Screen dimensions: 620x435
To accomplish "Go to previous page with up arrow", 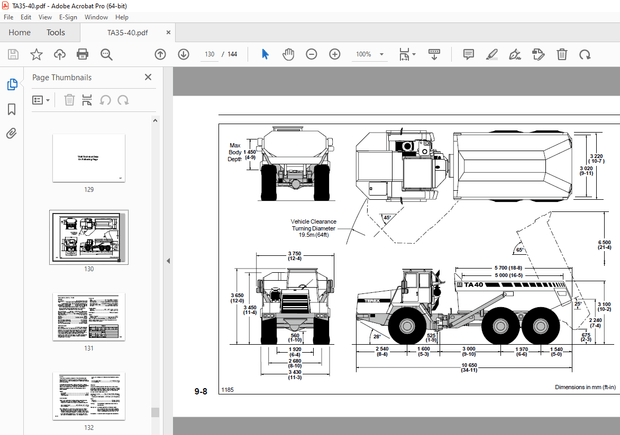I will coord(160,54).
